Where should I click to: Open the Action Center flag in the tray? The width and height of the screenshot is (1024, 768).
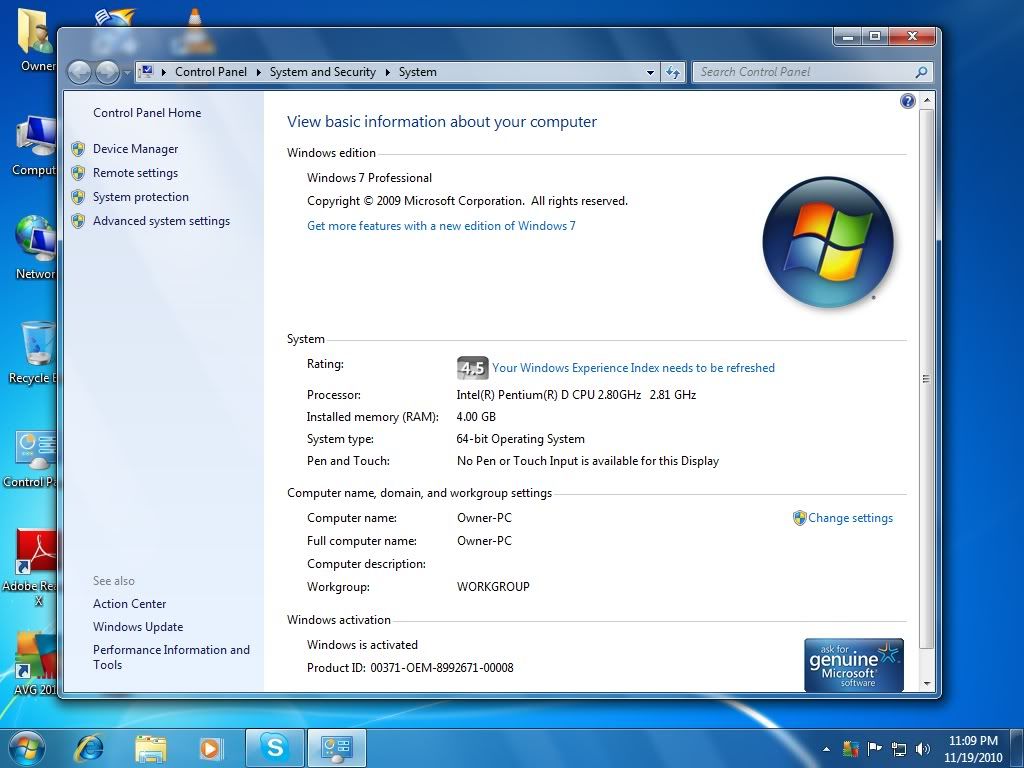coord(874,748)
